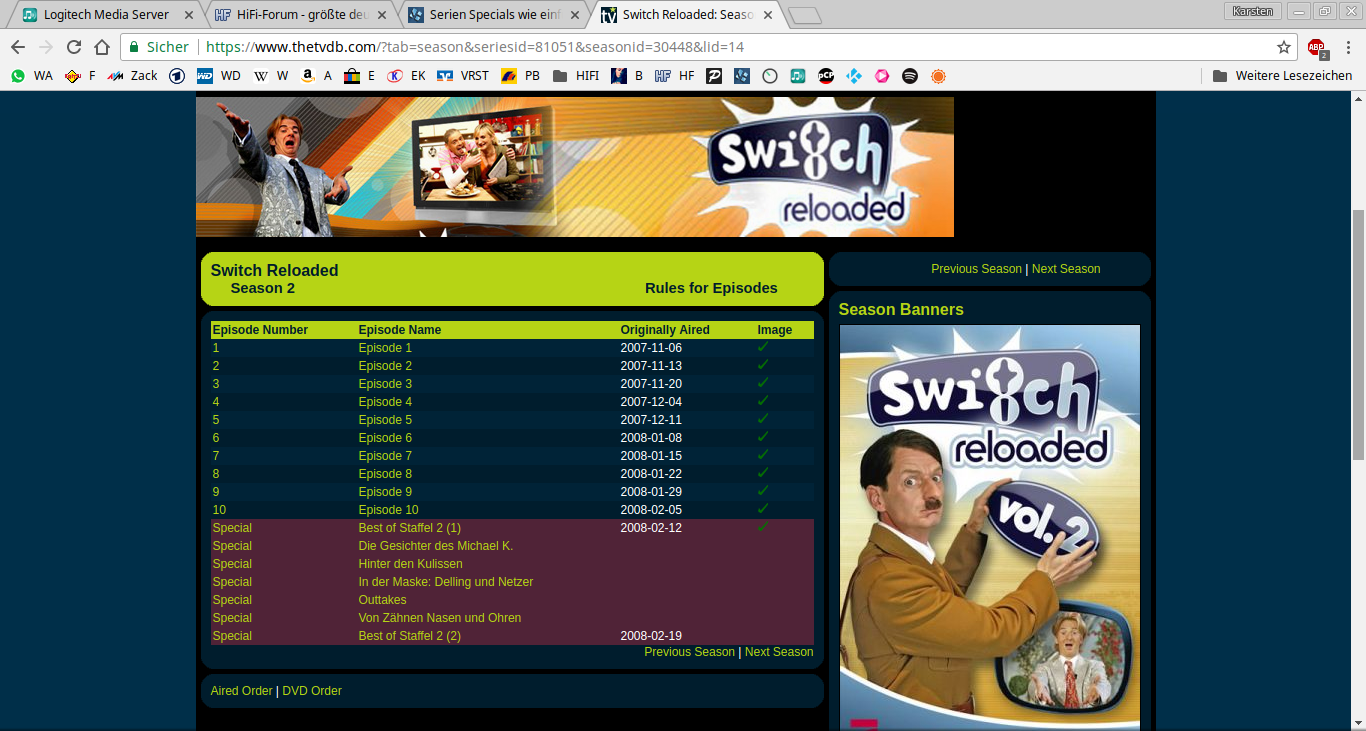
Task: Expand the Weitere Lesezeichen folder
Action: coord(1282,76)
